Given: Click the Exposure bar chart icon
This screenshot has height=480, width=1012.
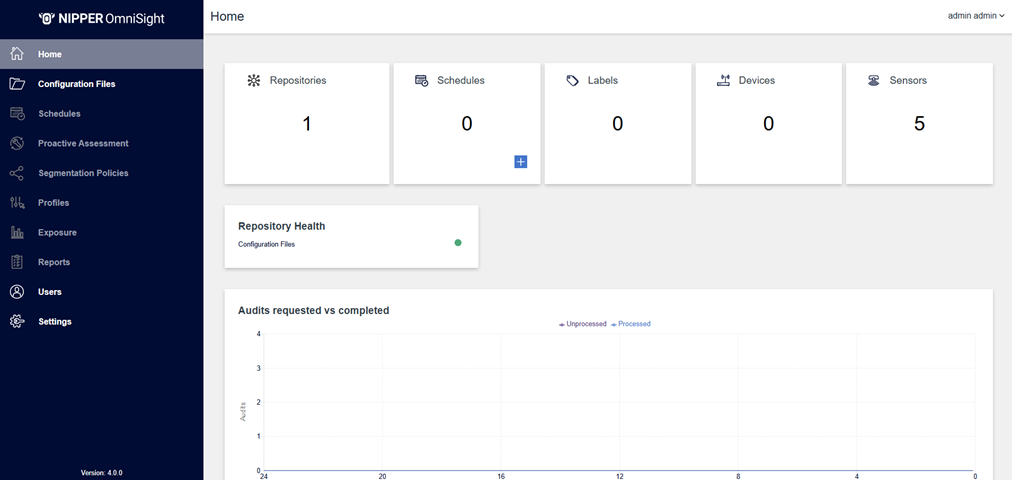Looking at the screenshot, I should [17, 233].
